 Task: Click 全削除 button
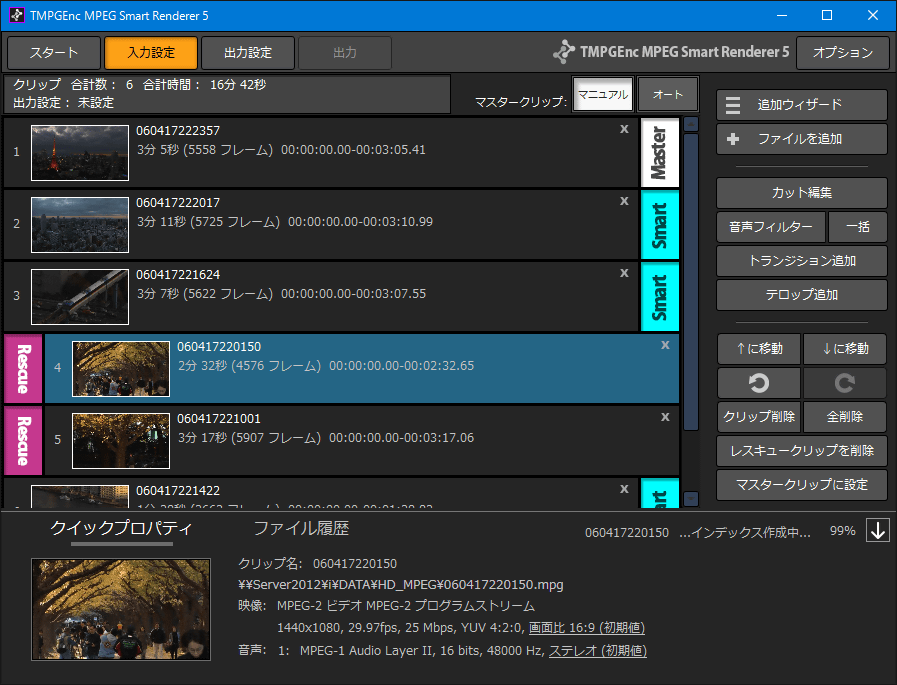click(844, 417)
